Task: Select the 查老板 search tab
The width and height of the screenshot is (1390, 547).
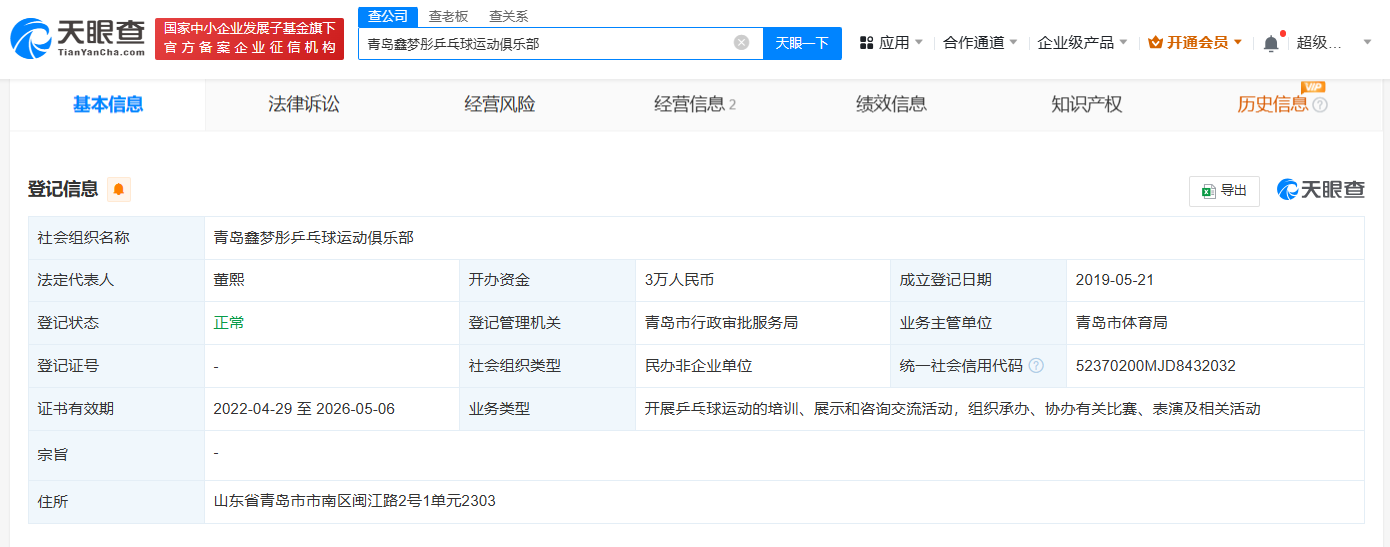Action: coord(448,16)
